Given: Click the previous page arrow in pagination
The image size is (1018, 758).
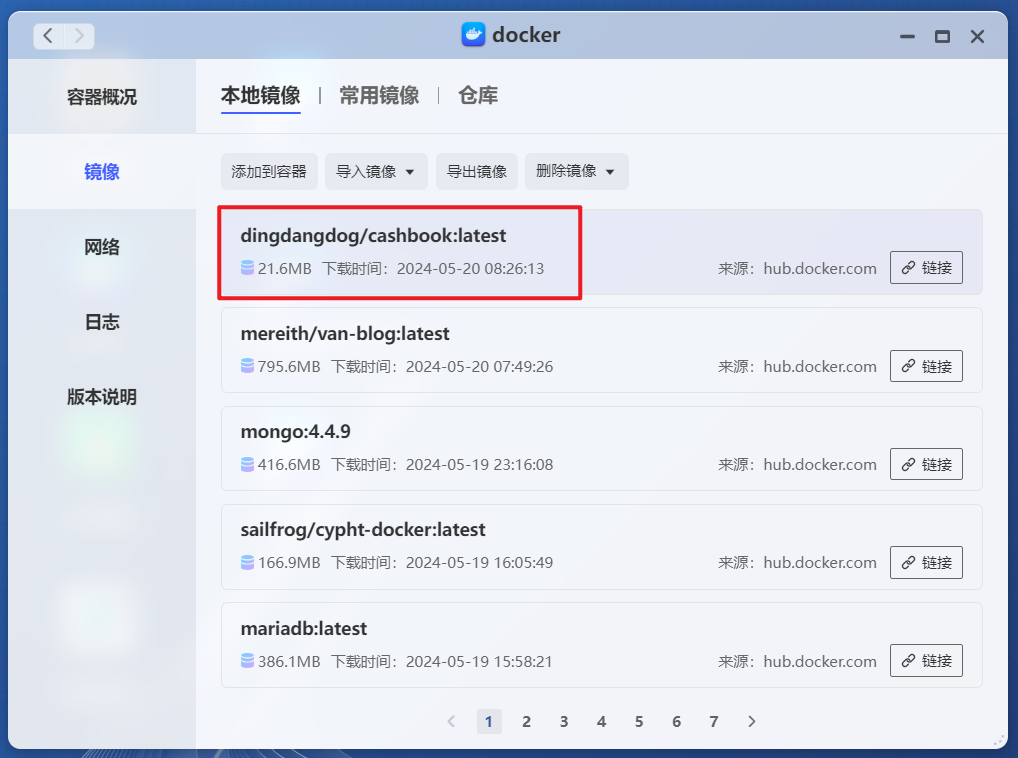Looking at the screenshot, I should point(451,722).
